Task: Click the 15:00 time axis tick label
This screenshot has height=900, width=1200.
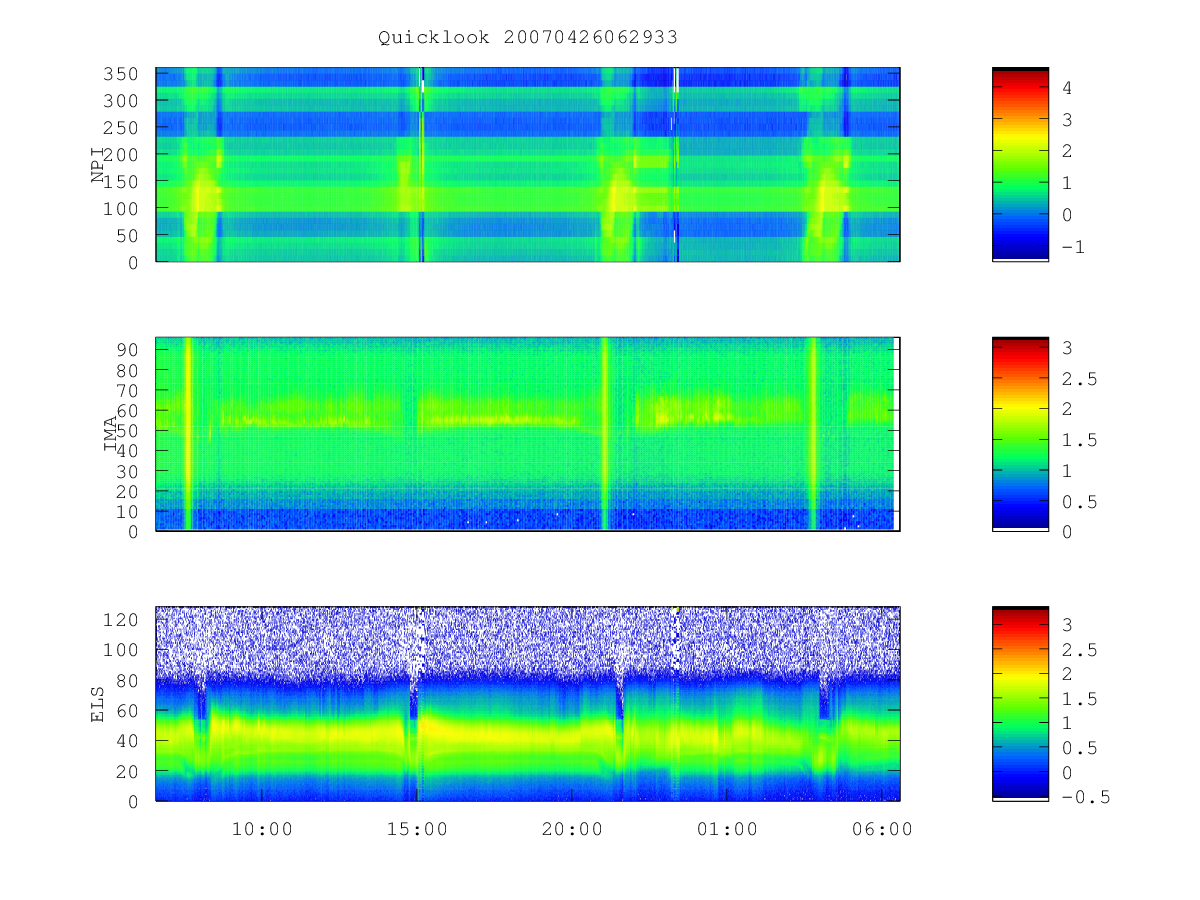Action: pyautogui.click(x=417, y=829)
